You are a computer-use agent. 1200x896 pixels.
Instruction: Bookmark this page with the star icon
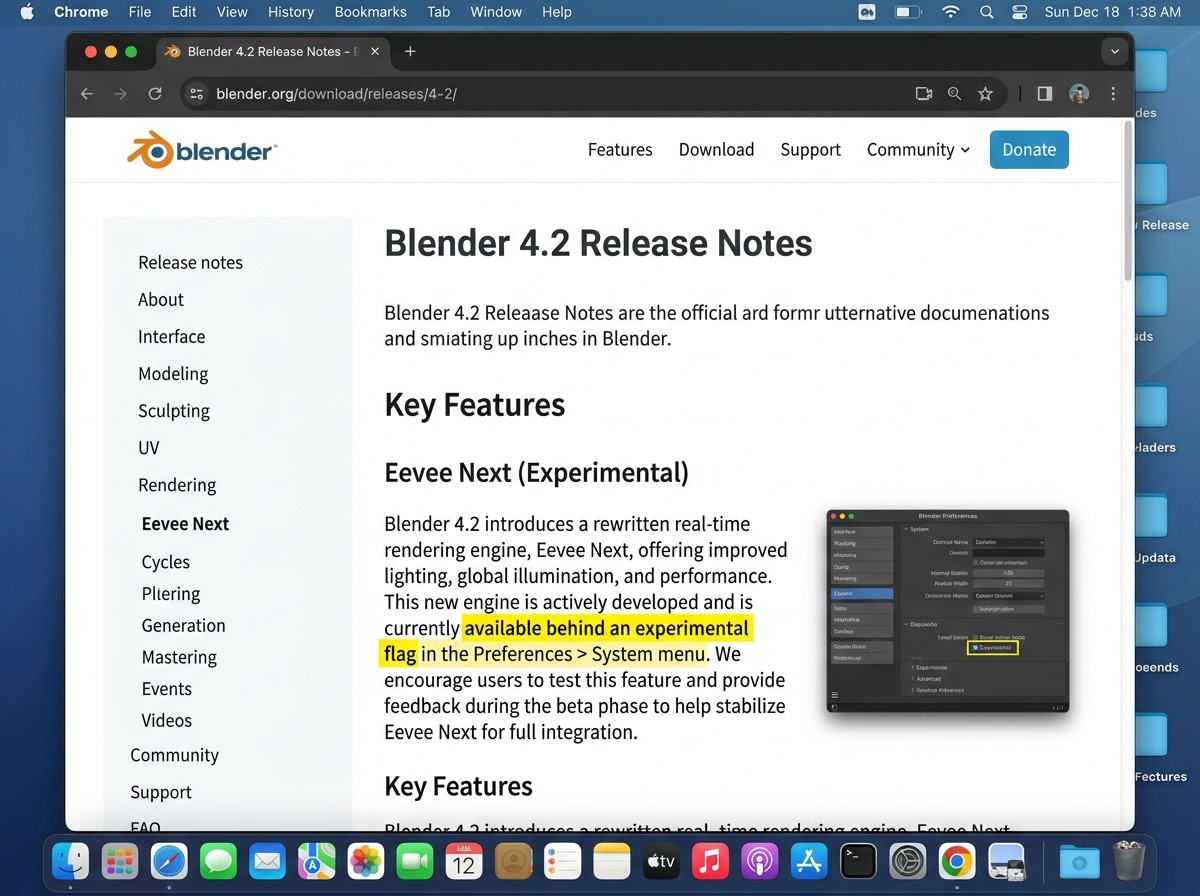pos(985,93)
